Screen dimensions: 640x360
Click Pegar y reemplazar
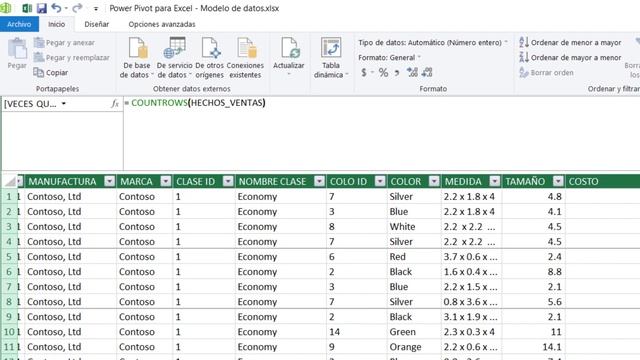(x=71, y=58)
